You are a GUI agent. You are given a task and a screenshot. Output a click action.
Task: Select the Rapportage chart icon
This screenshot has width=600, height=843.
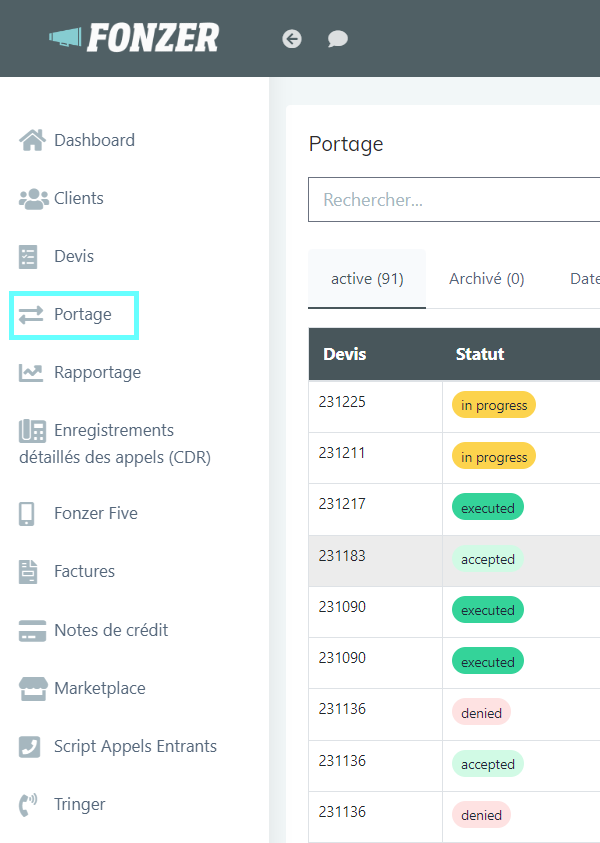tap(31, 373)
